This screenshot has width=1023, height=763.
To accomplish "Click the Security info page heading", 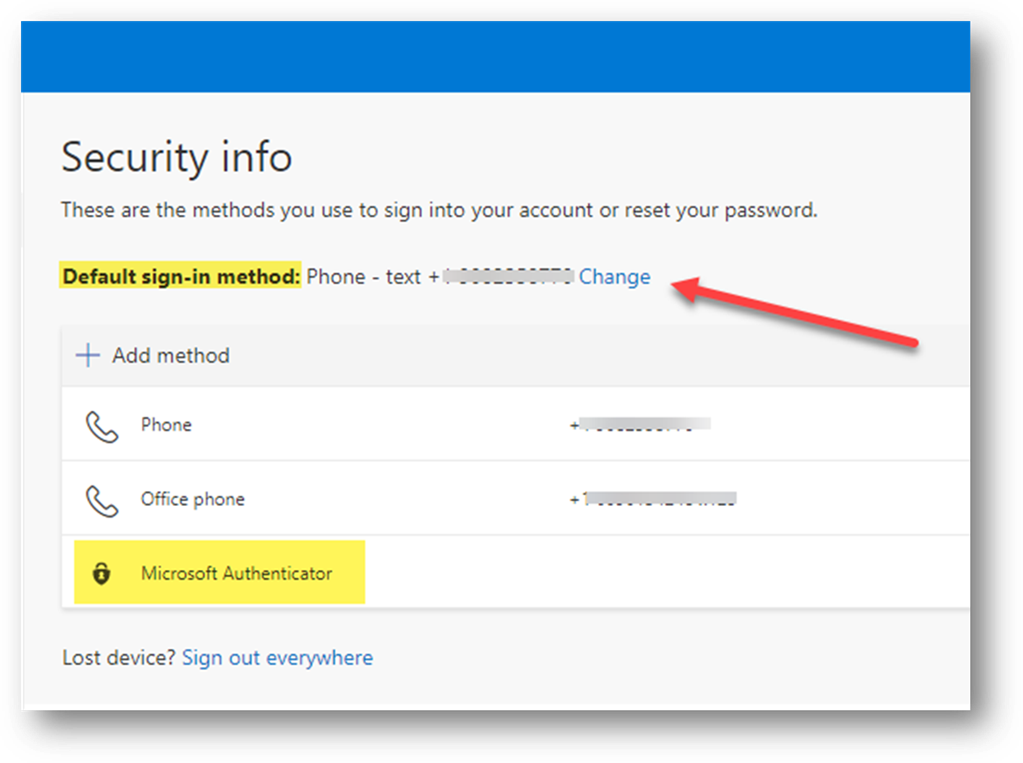I will 177,157.
